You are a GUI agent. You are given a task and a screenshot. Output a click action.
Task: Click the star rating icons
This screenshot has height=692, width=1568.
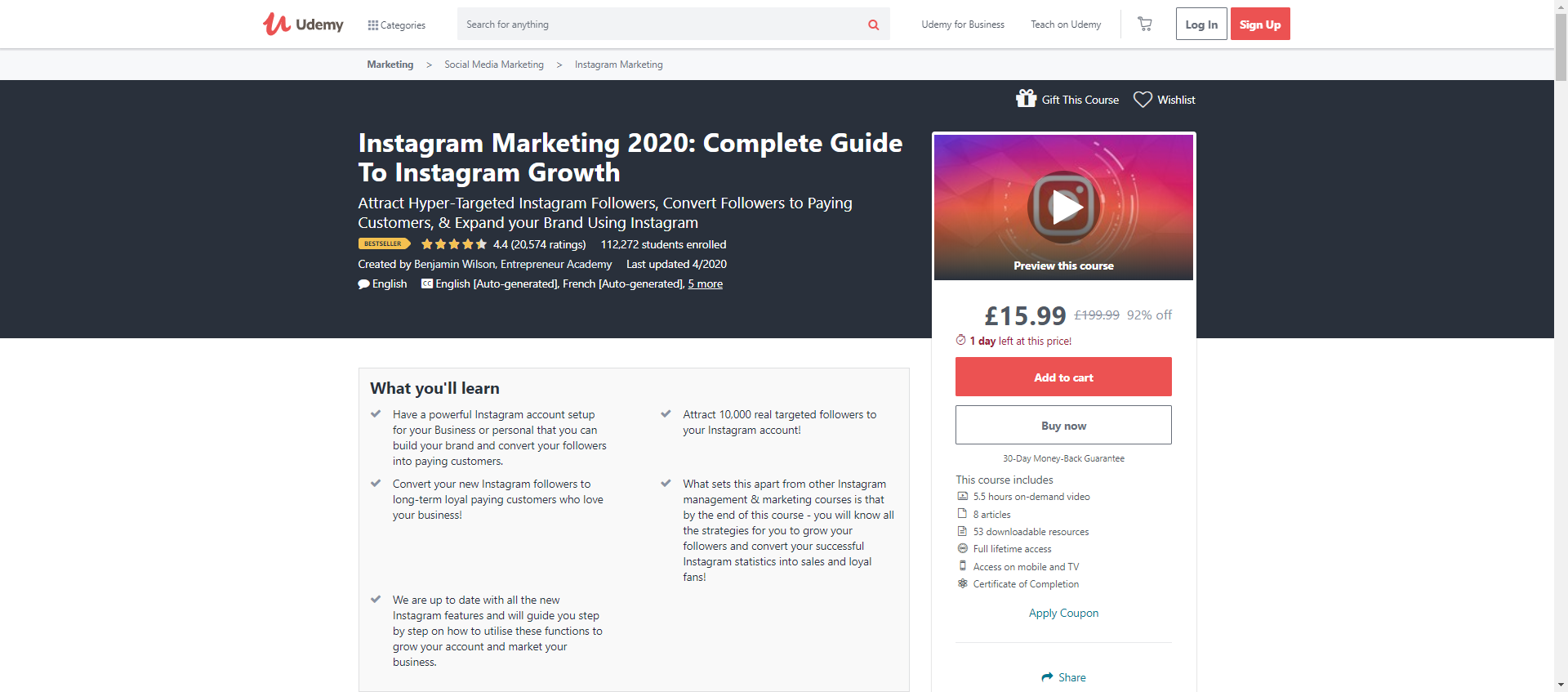click(x=454, y=244)
